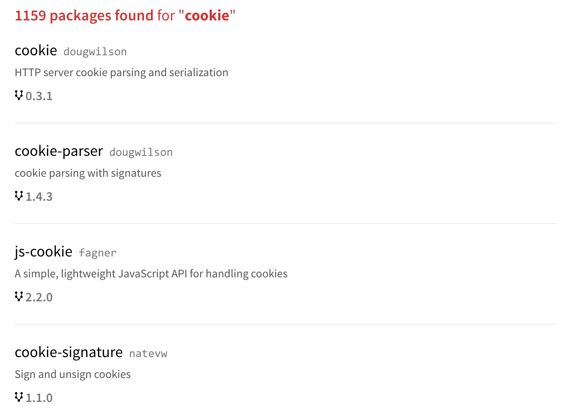Click 'HTTP server cookie parsing' description
Viewport: 566px width, 410px height.
click(121, 73)
